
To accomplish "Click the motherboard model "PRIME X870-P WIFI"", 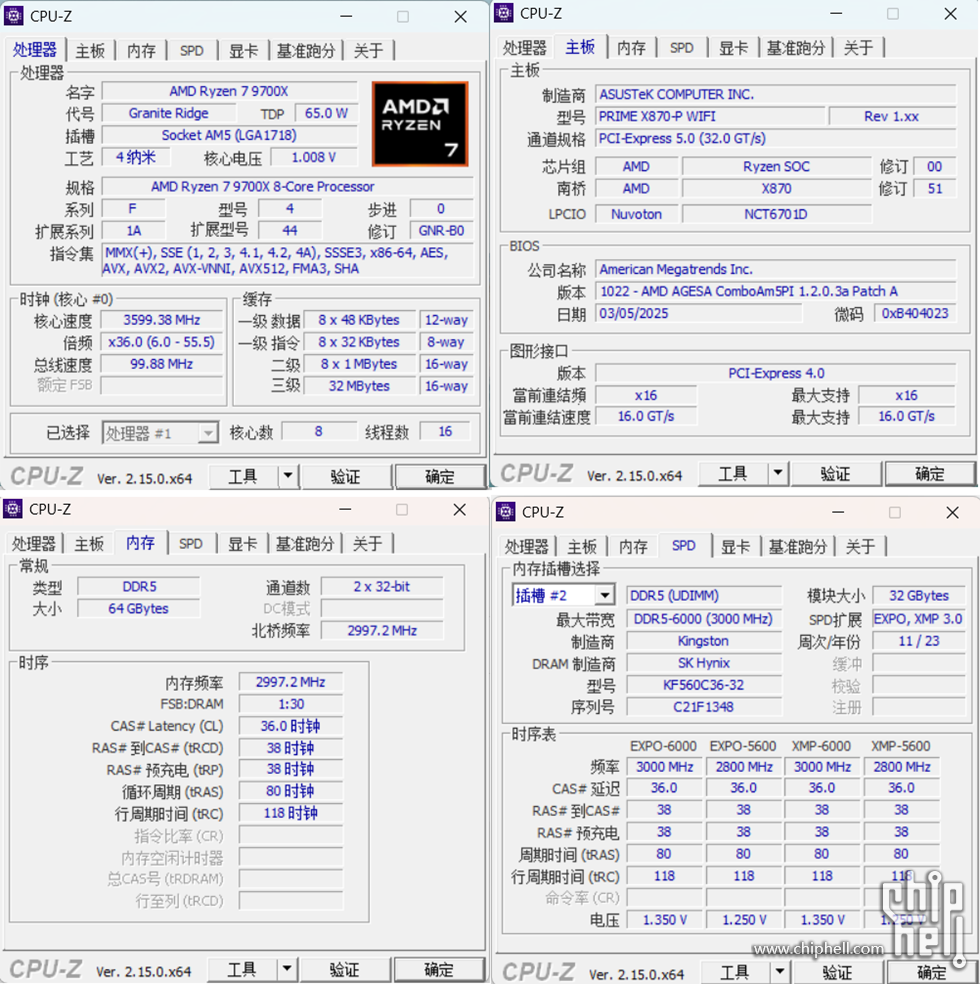I will click(x=710, y=116).
